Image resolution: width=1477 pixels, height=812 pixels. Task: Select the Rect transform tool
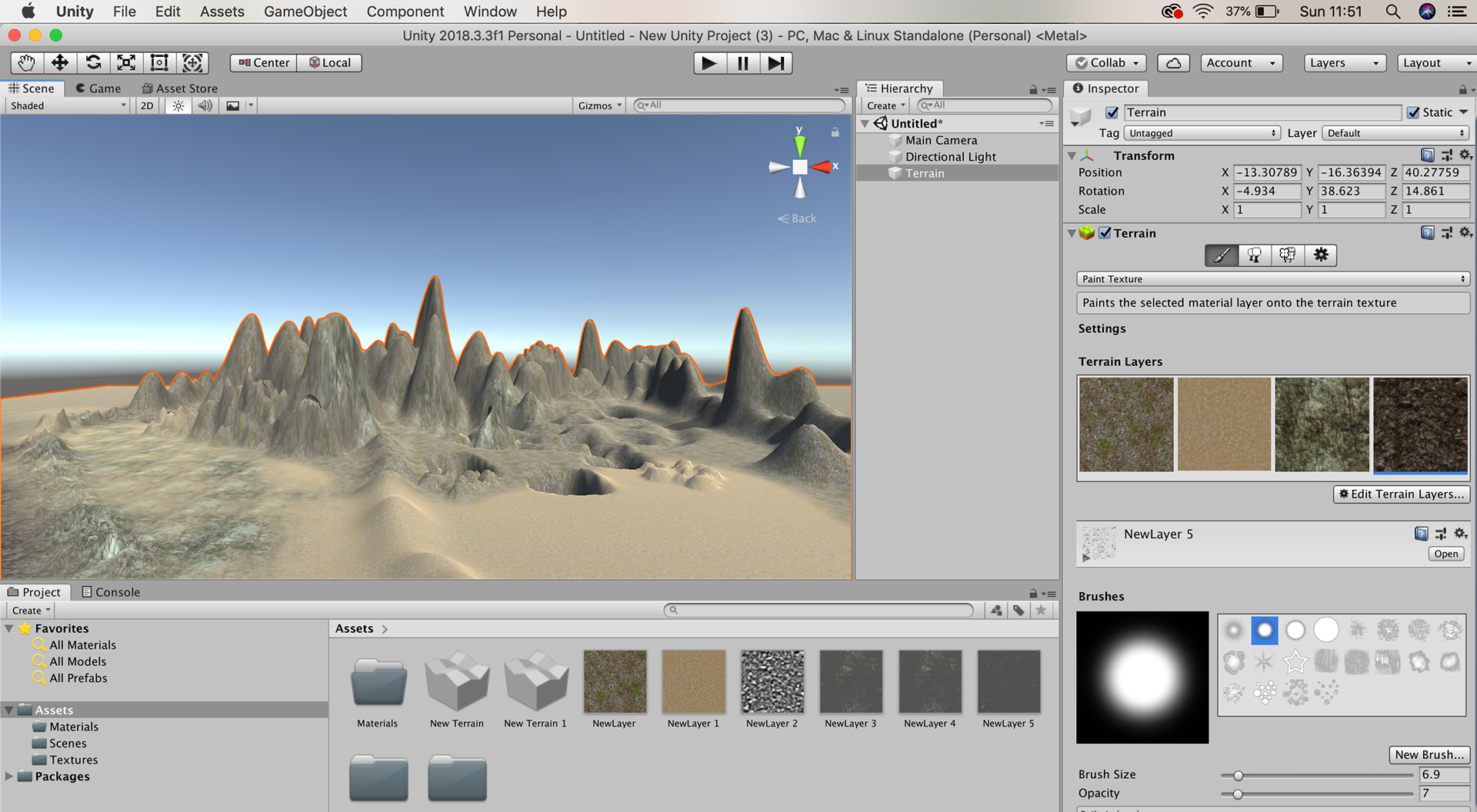click(159, 63)
